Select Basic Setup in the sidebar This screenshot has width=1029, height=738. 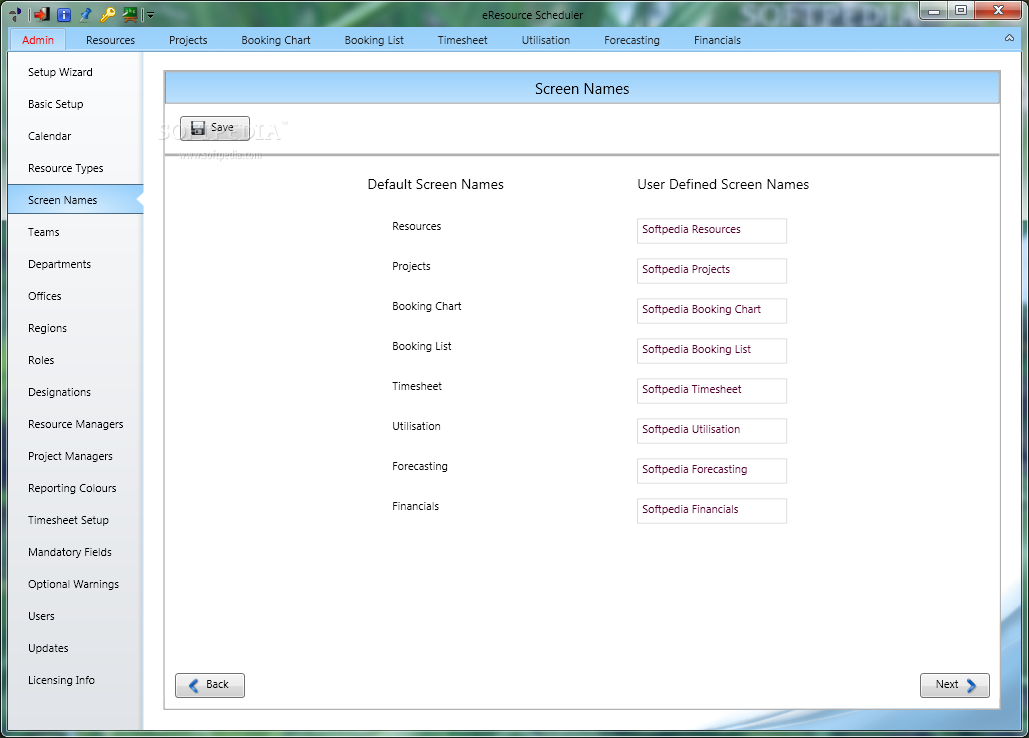tap(75, 104)
